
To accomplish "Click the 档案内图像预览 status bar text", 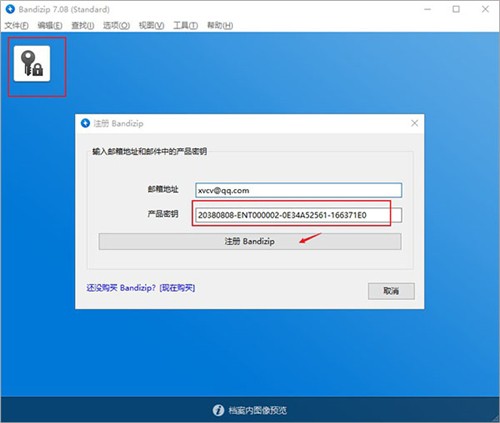I will pyautogui.click(x=257, y=410).
